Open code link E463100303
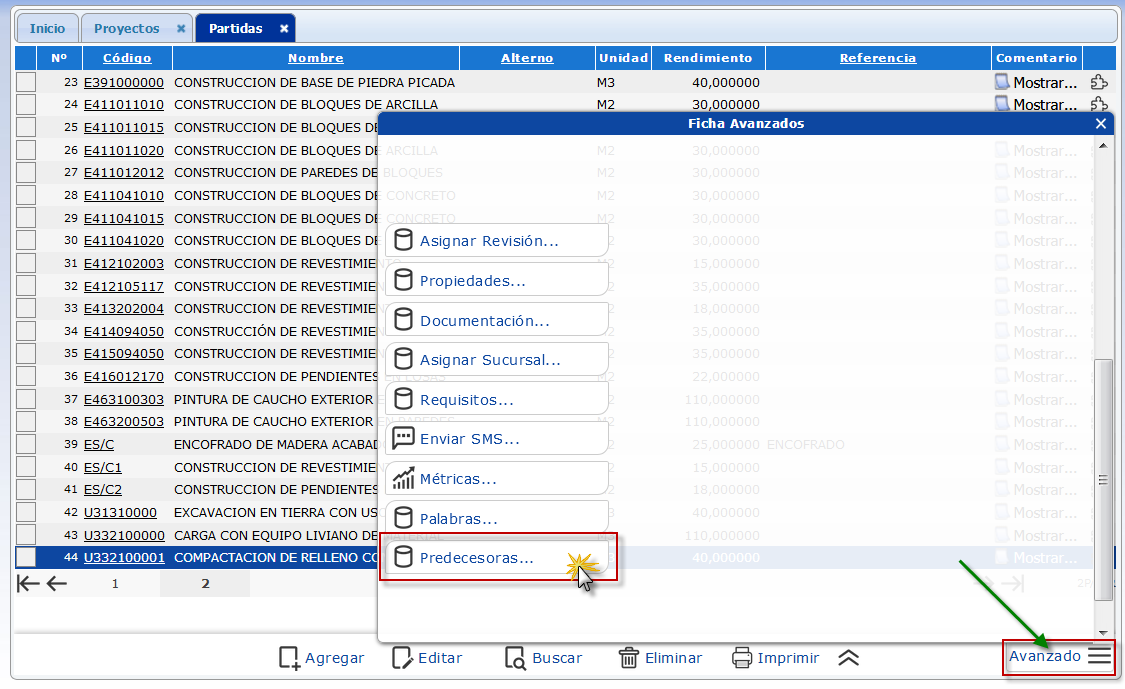The height and width of the screenshot is (689, 1125). coord(123,399)
